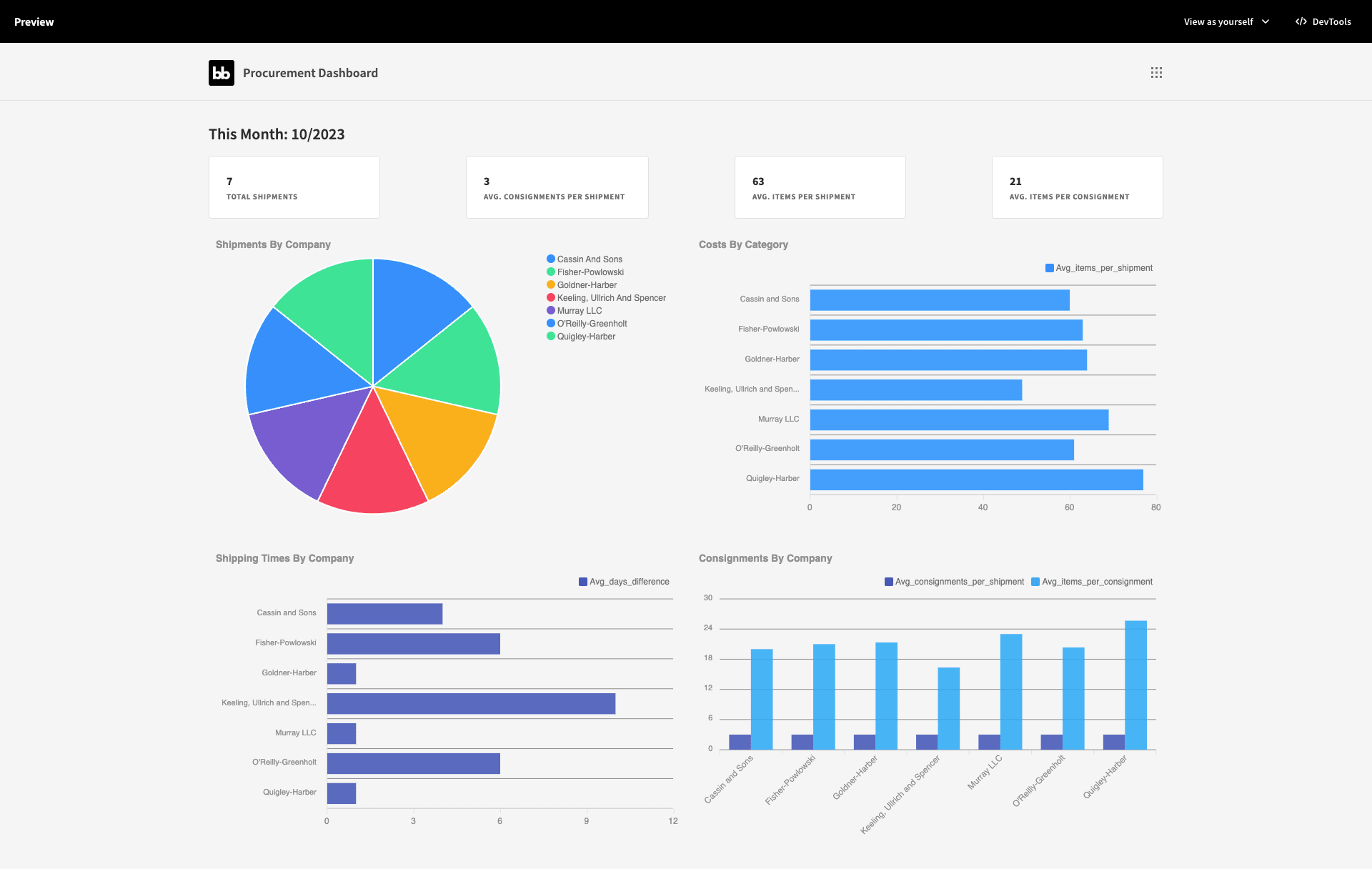Select the Avg. Items Per Consignment card

click(x=1078, y=187)
